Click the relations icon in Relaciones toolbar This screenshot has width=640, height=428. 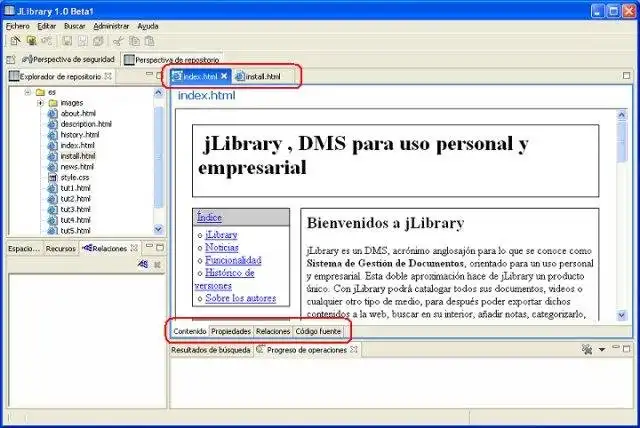(x=143, y=264)
